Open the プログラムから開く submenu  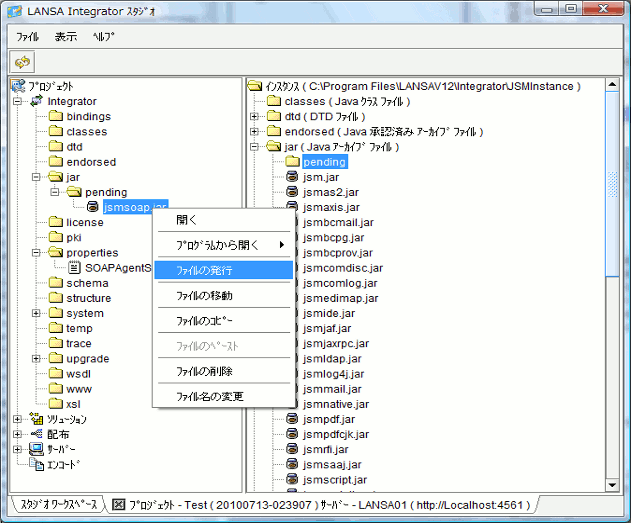click(224, 245)
